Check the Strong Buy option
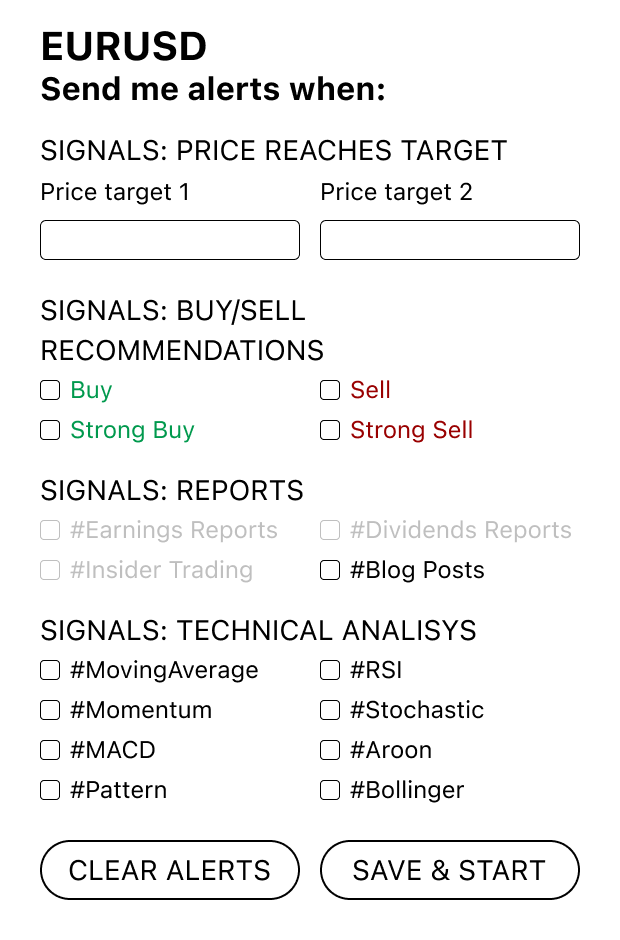Image resolution: width=620 pixels, height=940 pixels. (50, 430)
